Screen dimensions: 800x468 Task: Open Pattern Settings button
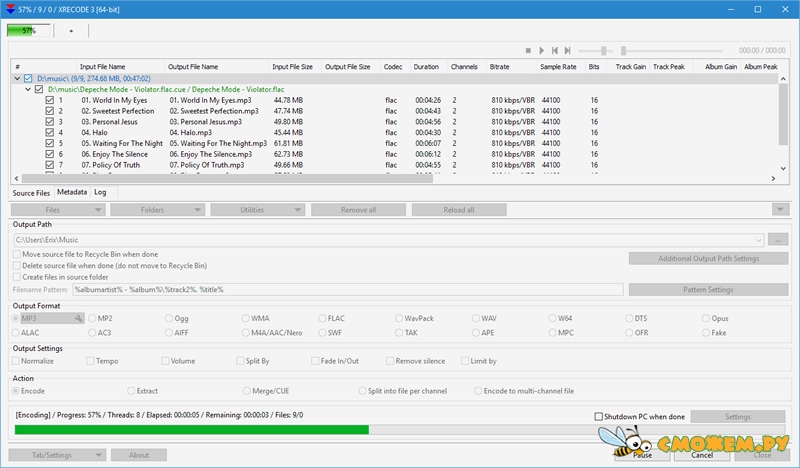pyautogui.click(x=709, y=289)
